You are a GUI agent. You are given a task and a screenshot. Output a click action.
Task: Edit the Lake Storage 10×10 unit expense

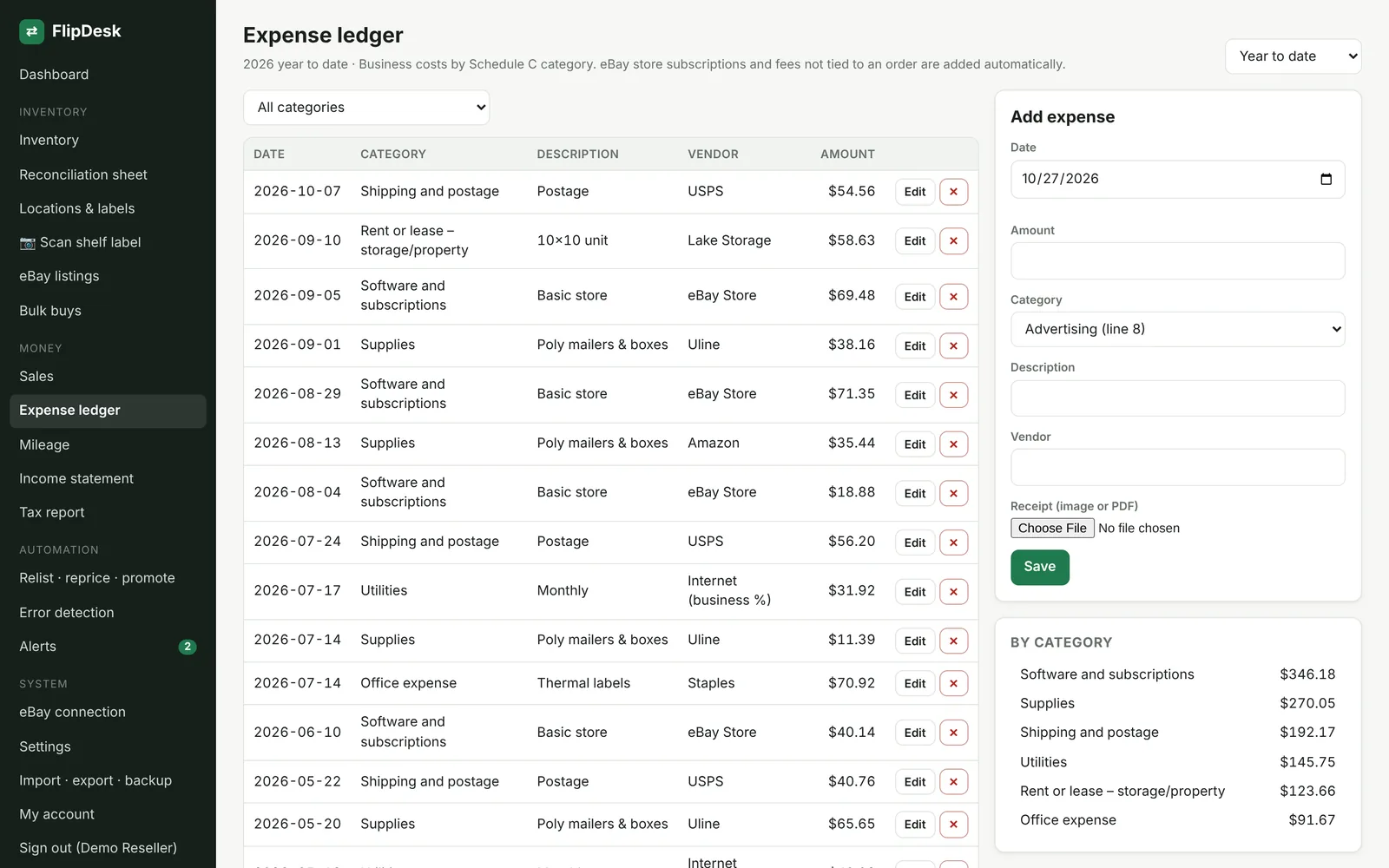(x=914, y=240)
